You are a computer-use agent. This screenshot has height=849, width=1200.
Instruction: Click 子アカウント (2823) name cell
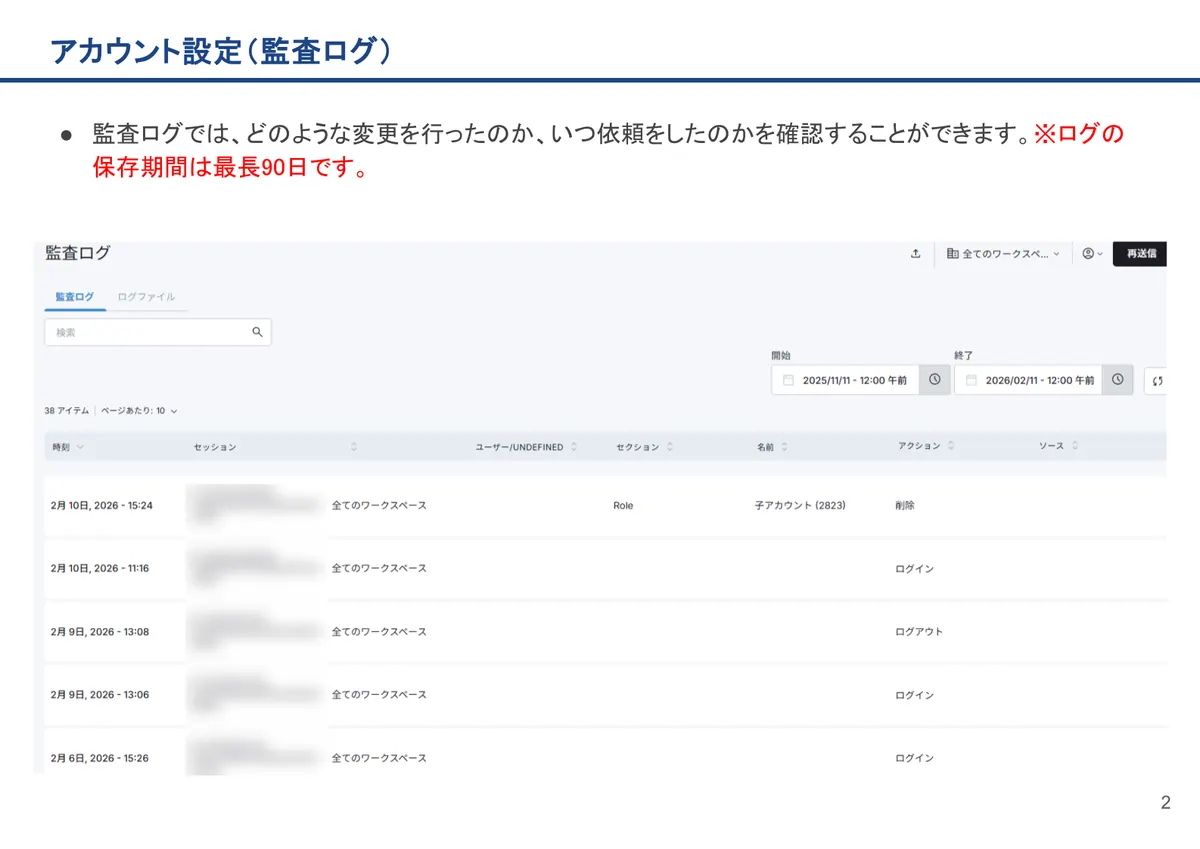click(800, 506)
